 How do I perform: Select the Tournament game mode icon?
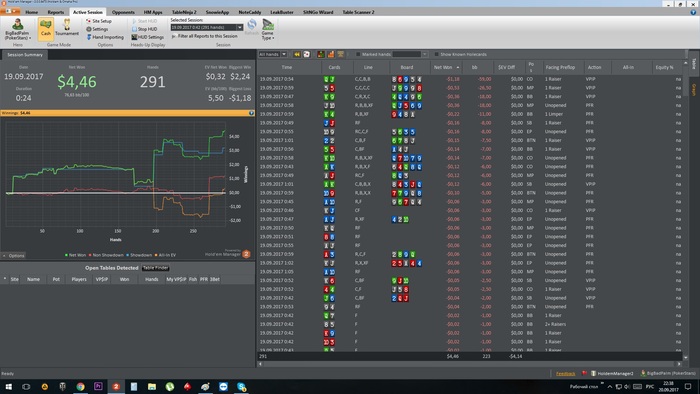67,29
